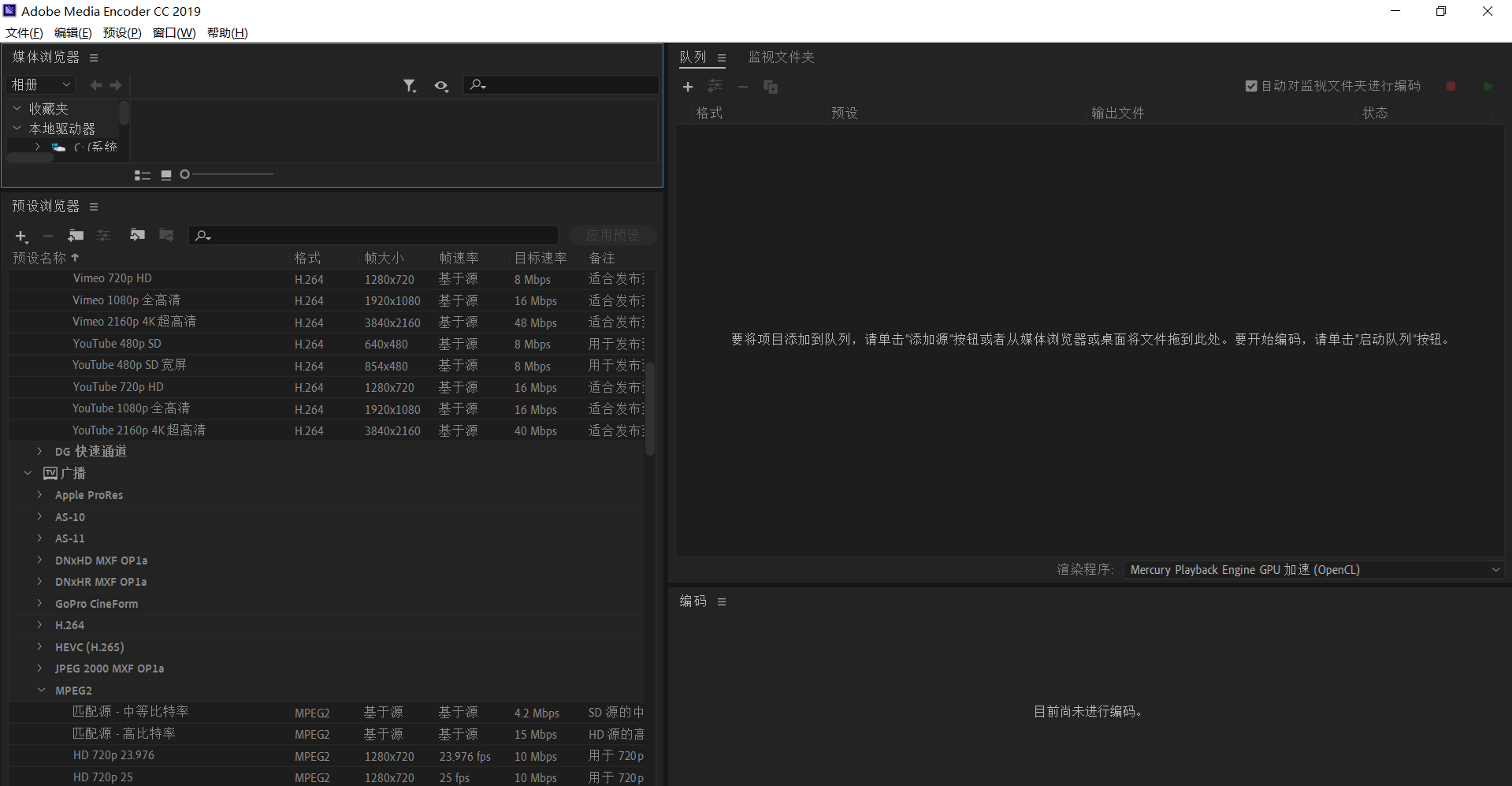Add a new source with the plus icon
The image size is (1512, 786).
(688, 87)
